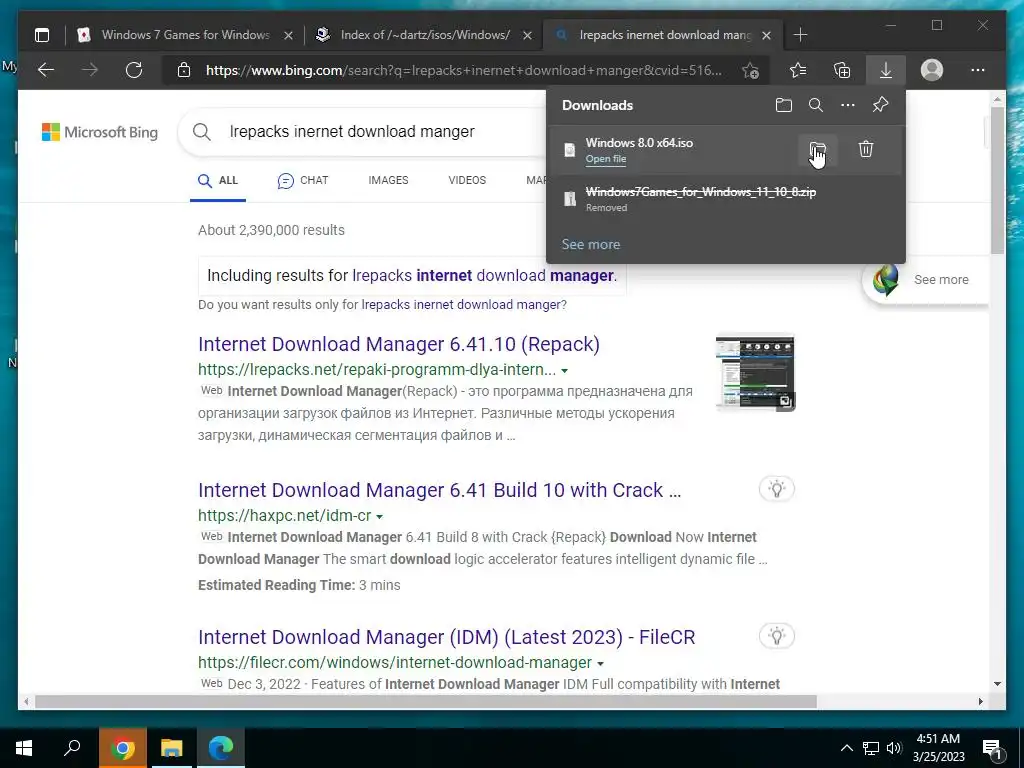Screen dimensions: 1024x768
Task: Toggle the Downloads toolbar button
Action: point(886,70)
